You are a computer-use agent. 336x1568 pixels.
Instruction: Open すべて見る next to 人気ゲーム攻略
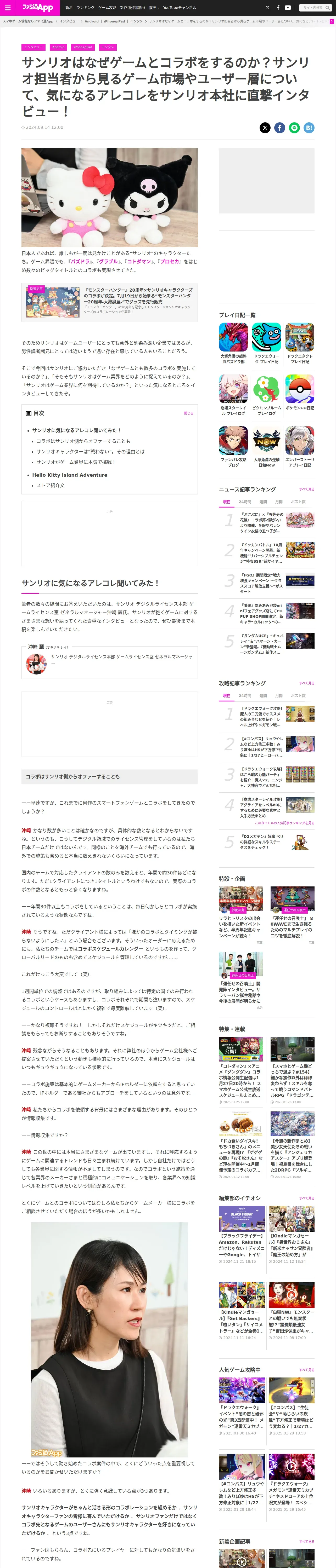click(x=307, y=1370)
